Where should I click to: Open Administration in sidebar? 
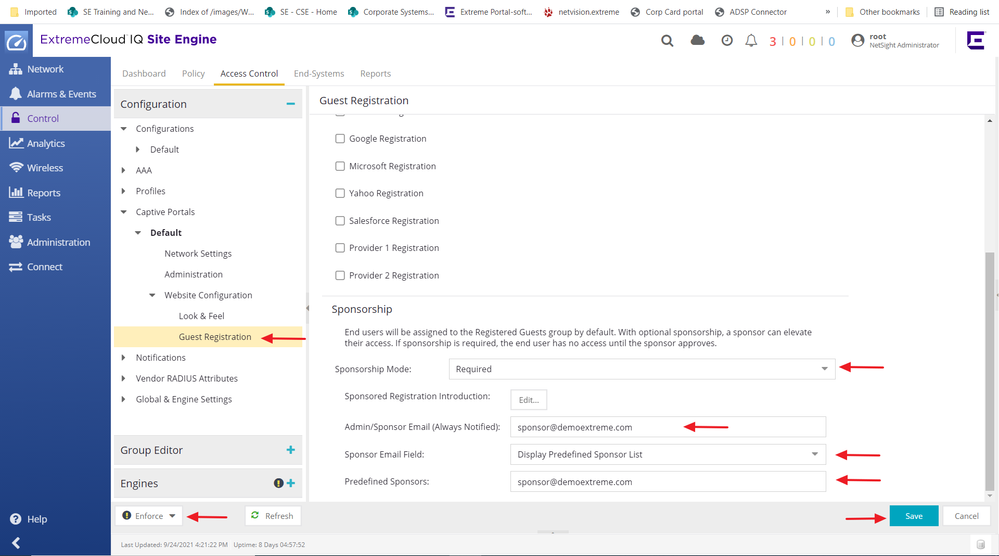coord(55,242)
